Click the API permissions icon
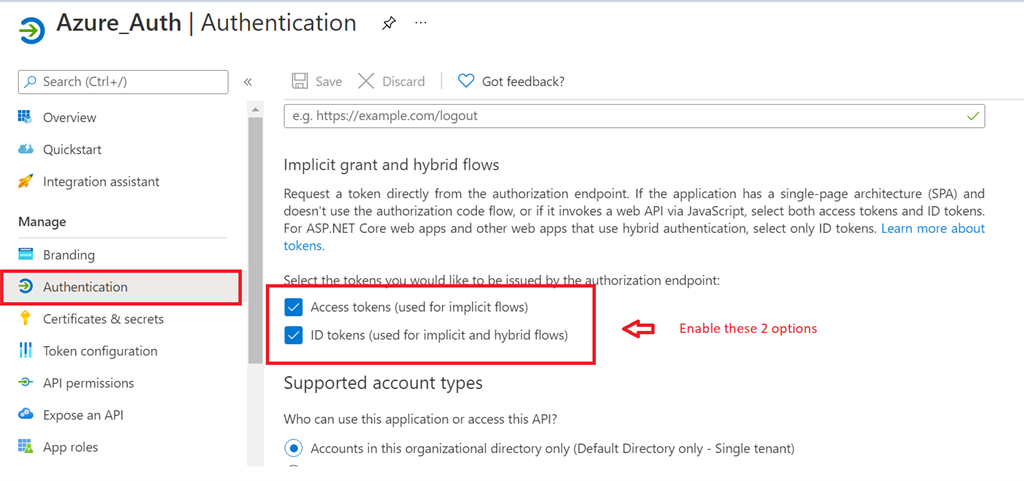 click(26, 383)
